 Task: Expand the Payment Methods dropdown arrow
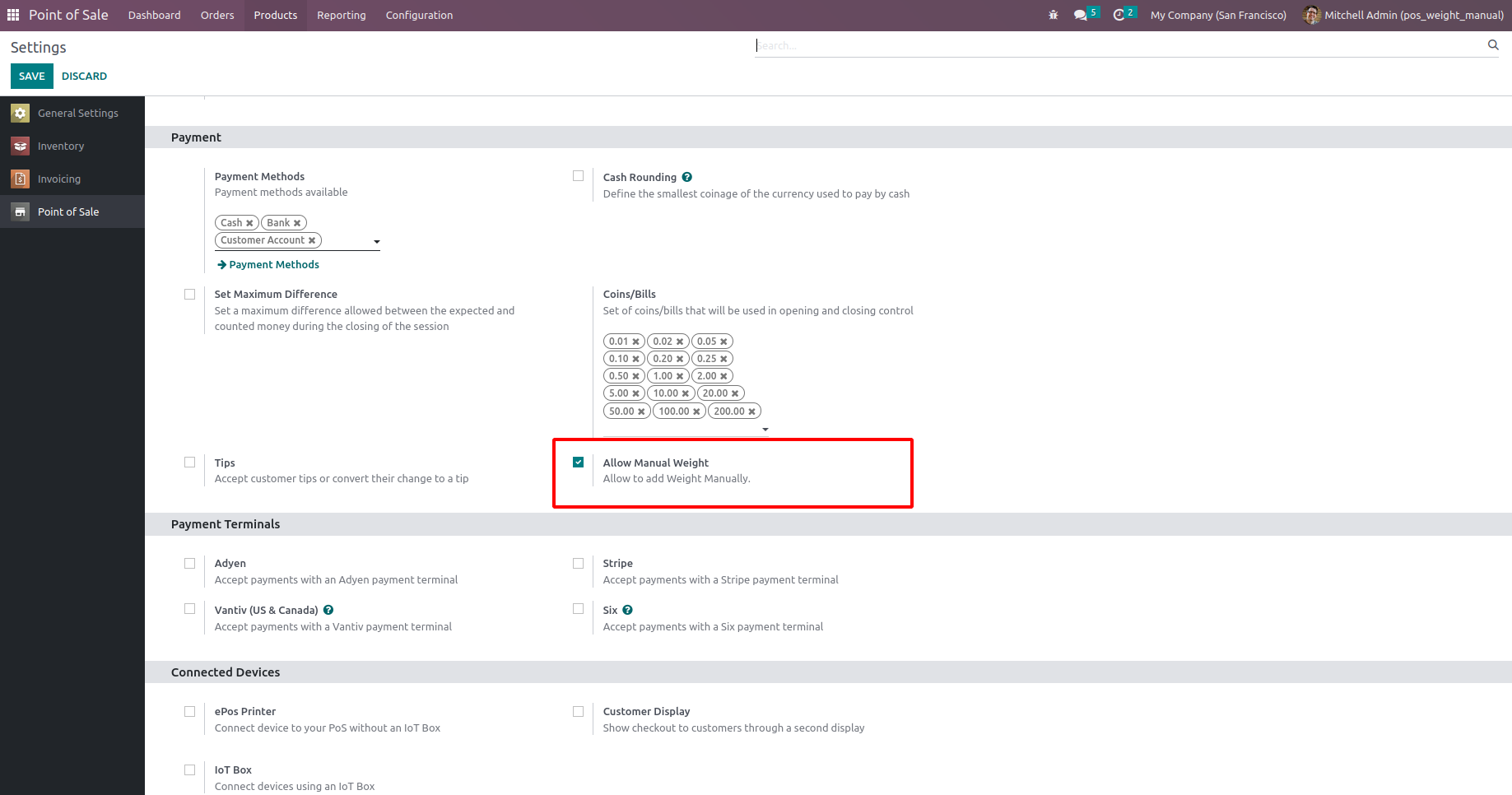[x=377, y=242]
